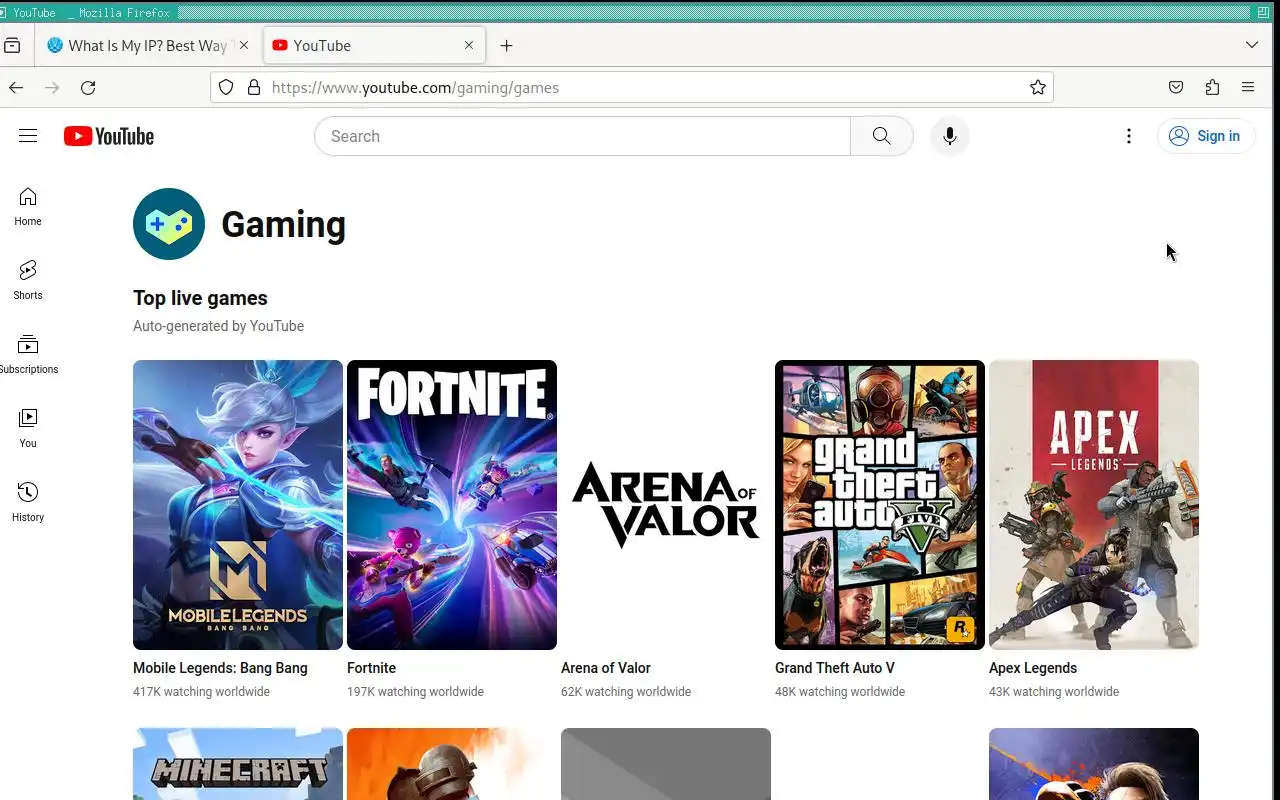Go to Home in sidebar

28,207
